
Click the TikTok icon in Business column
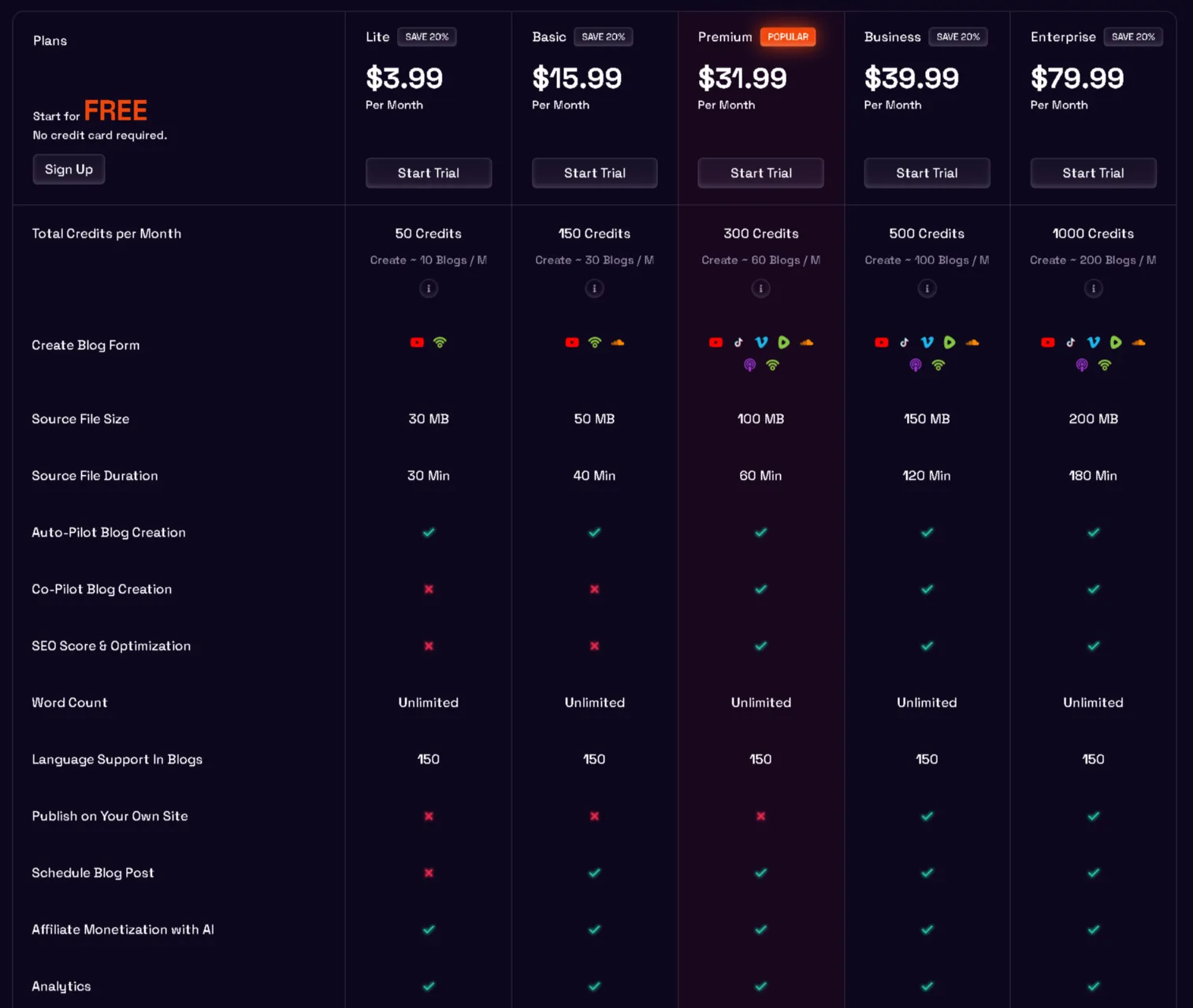905,343
